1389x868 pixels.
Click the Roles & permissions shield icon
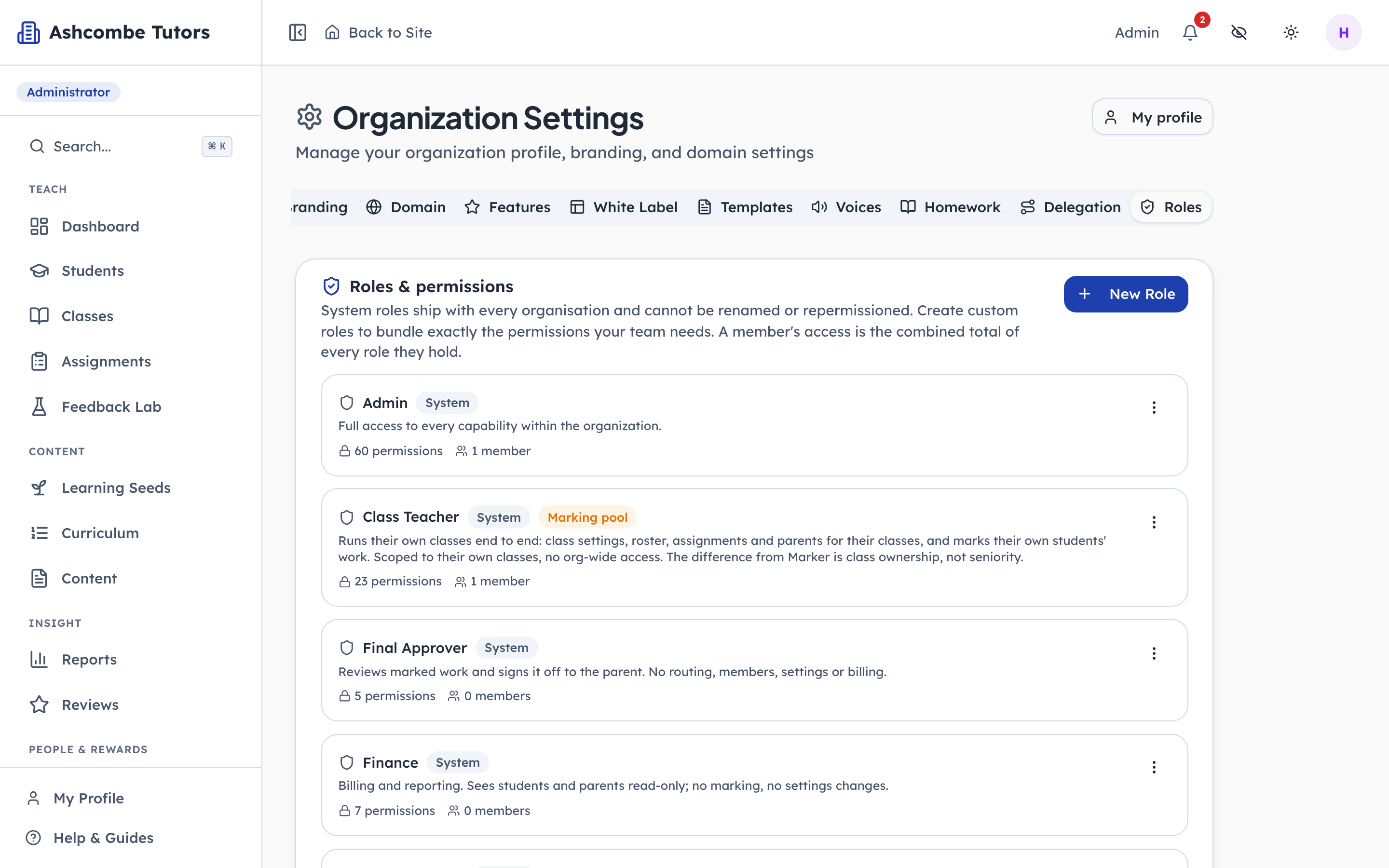pyautogui.click(x=332, y=286)
